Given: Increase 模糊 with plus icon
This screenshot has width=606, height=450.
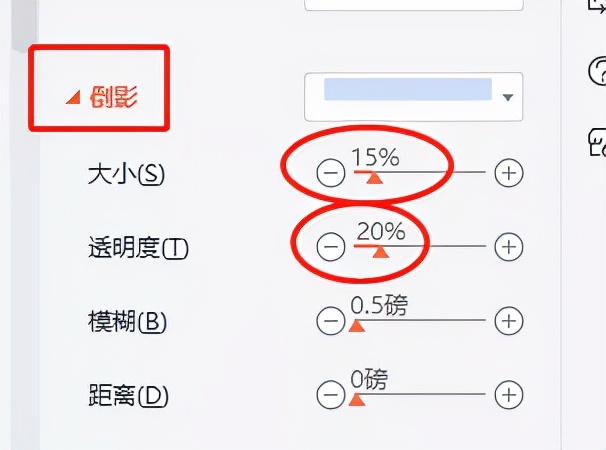Looking at the screenshot, I should click(x=509, y=320).
